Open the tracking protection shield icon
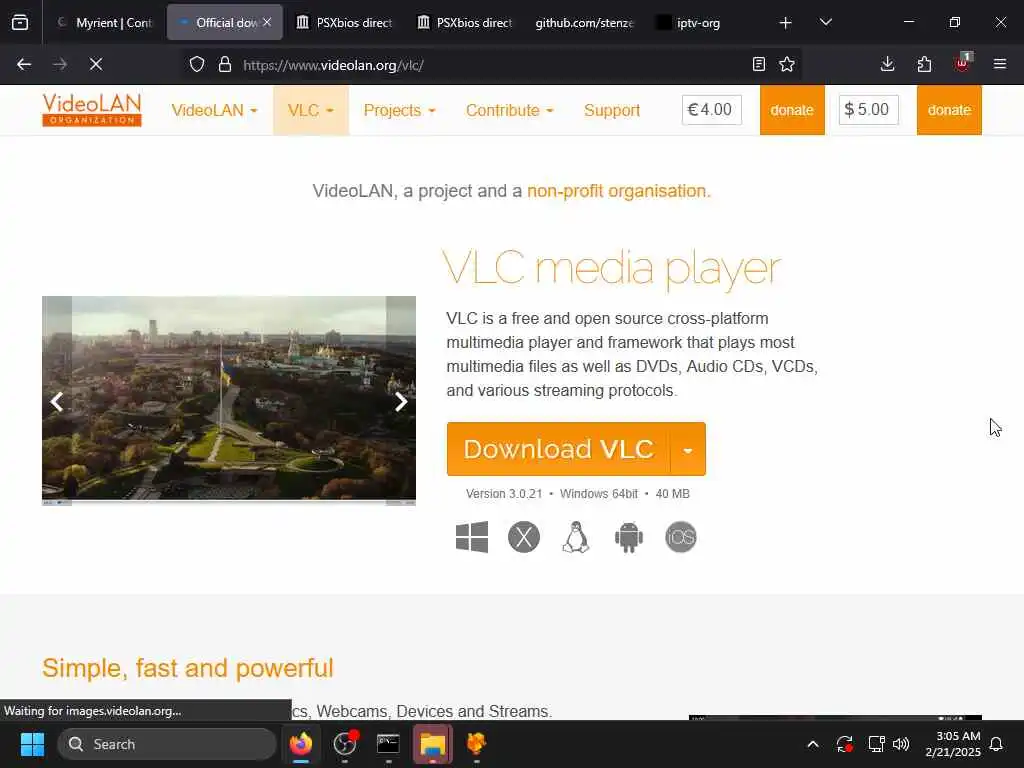The height and width of the screenshot is (768, 1024). coord(197,65)
